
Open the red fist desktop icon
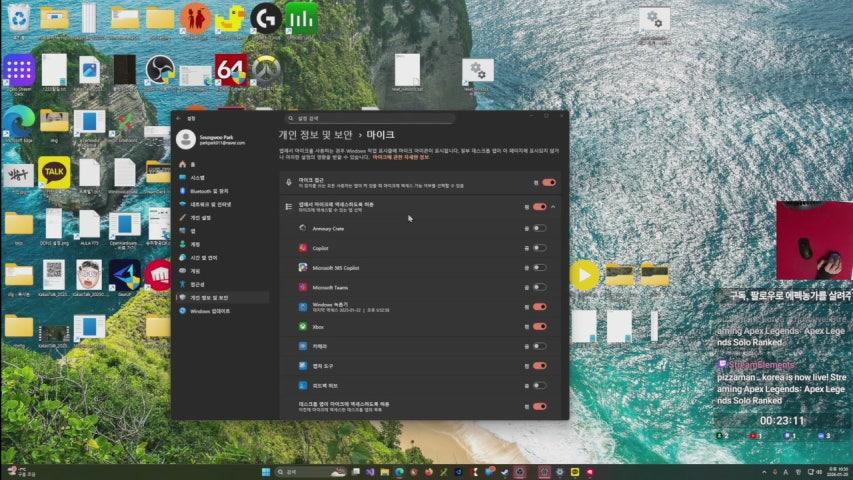coord(158,276)
